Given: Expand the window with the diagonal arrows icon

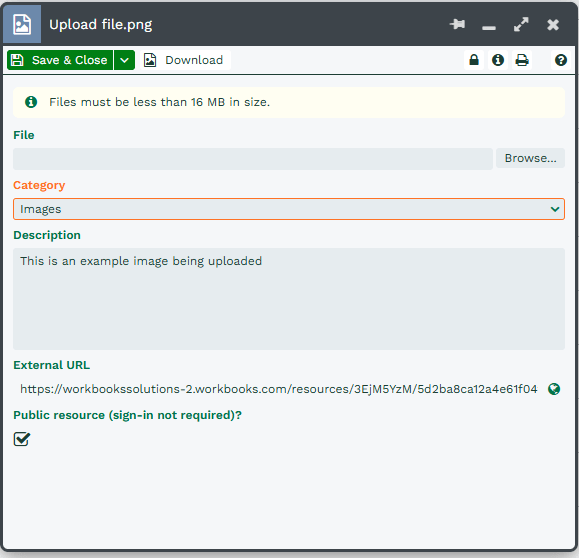Looking at the screenshot, I should pyautogui.click(x=521, y=24).
